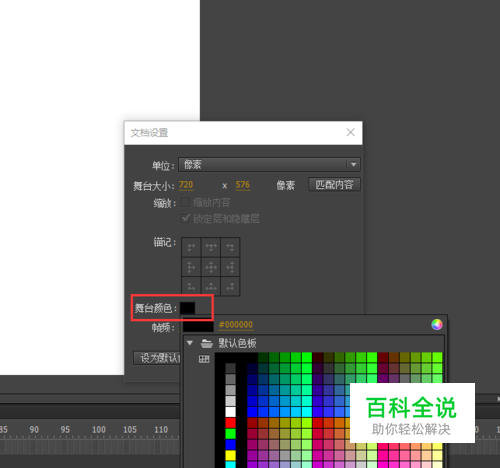Viewport: 500px width, 468px height.
Task: Select the bottom-left anchor point
Action: tap(191, 286)
